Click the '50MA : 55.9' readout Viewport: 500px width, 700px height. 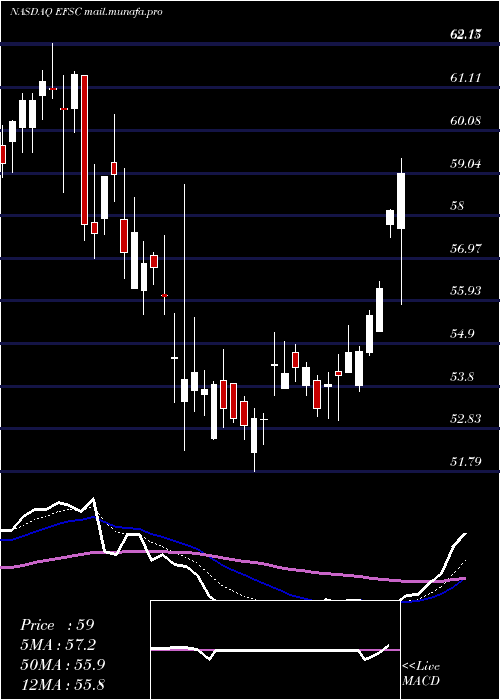point(62,665)
